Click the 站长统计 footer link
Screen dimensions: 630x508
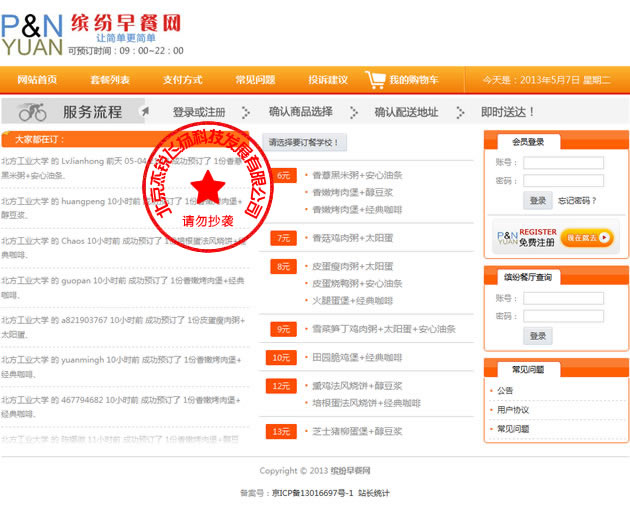click(x=374, y=493)
